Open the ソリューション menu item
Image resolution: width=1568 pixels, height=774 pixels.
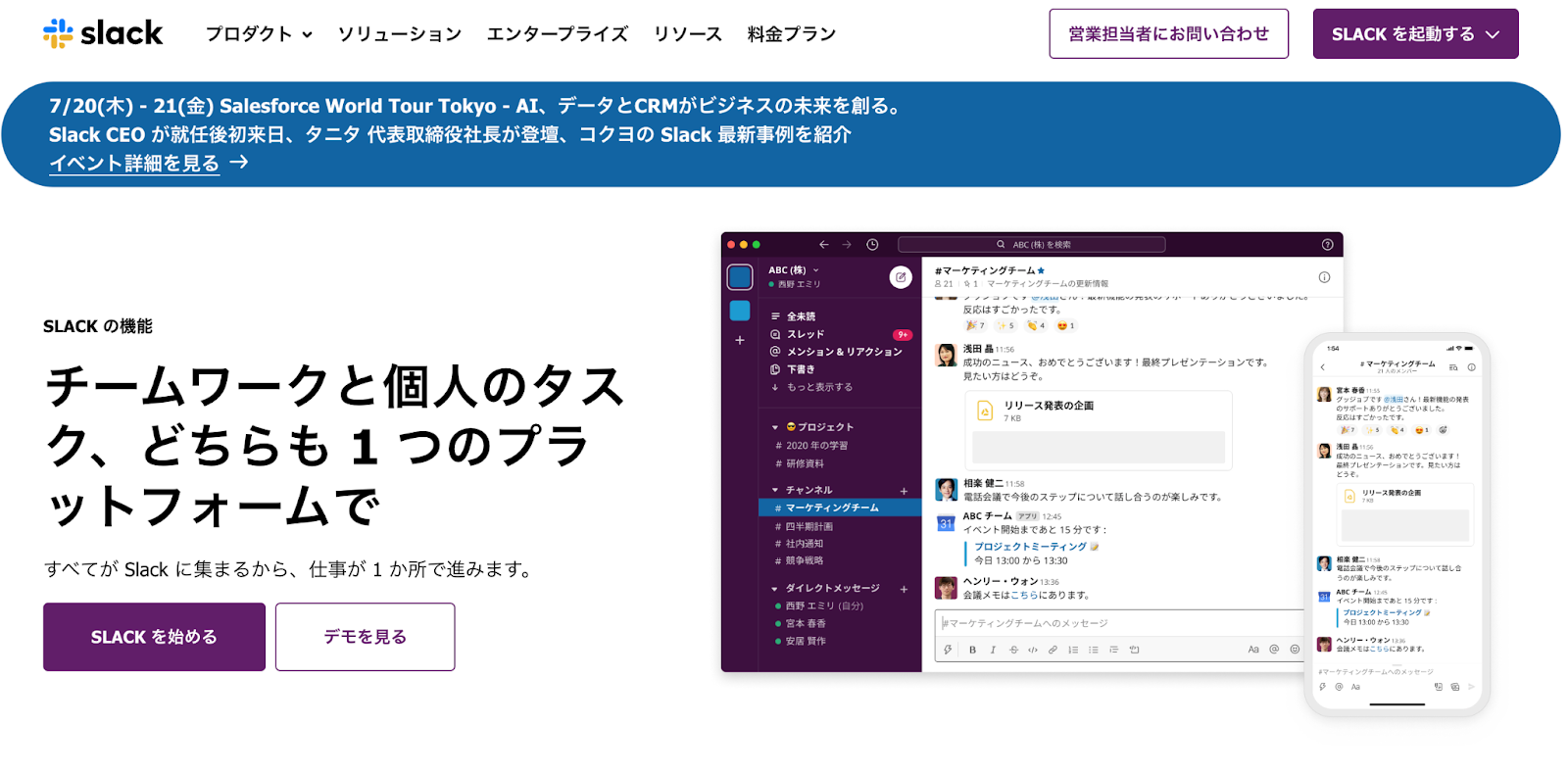[400, 34]
